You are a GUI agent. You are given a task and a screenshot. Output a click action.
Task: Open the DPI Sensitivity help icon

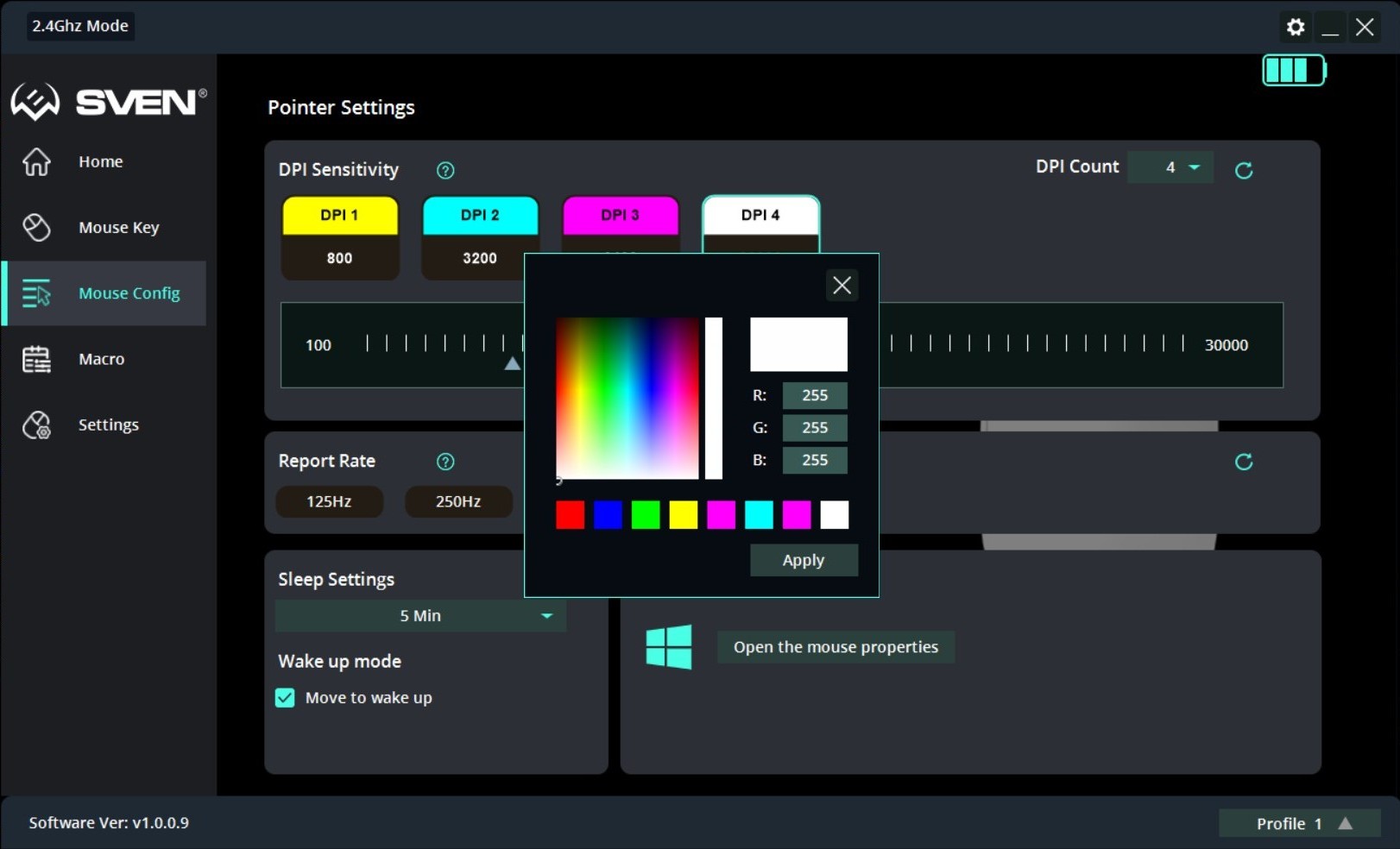click(445, 170)
